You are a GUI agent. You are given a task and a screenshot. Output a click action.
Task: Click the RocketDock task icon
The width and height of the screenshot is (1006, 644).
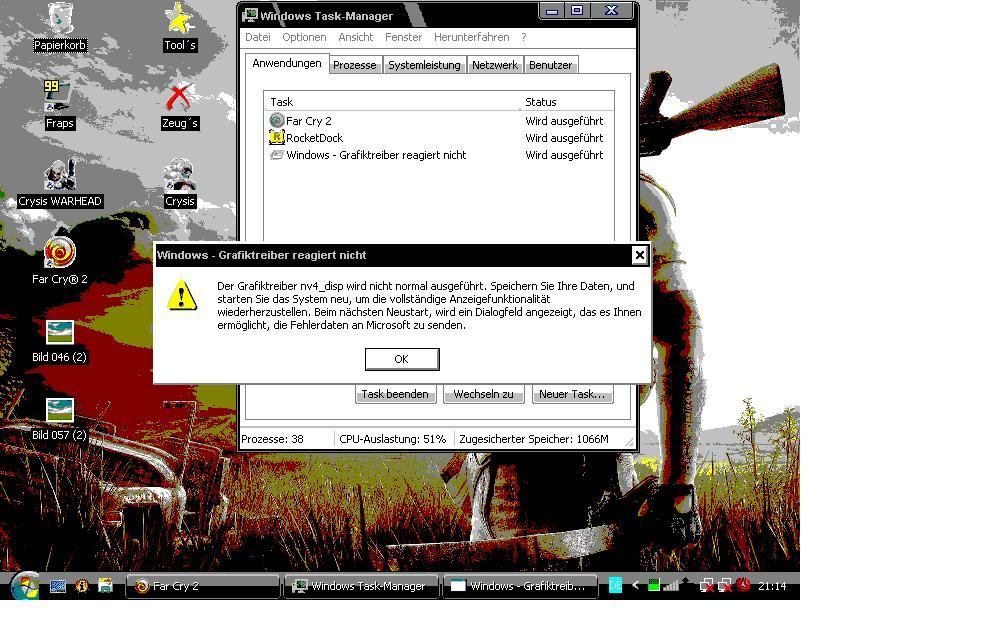(x=277, y=137)
